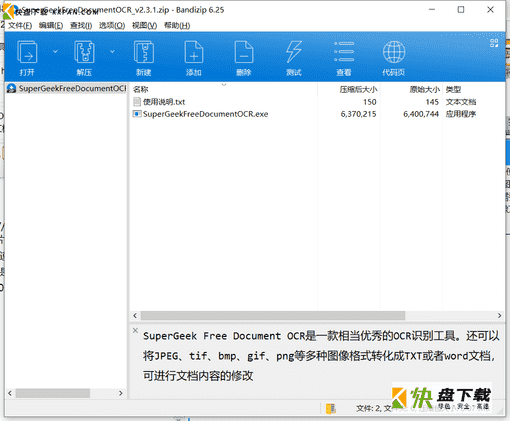This screenshot has width=510, height=421.
Task: Expand the Open button dropdown arrow
Action: [55, 51]
